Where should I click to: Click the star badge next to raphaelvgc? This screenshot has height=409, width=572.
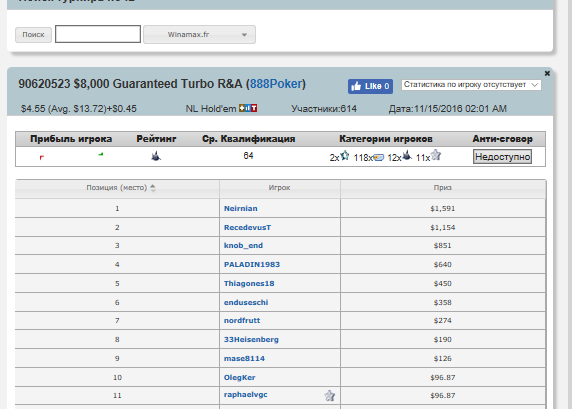coord(330,396)
